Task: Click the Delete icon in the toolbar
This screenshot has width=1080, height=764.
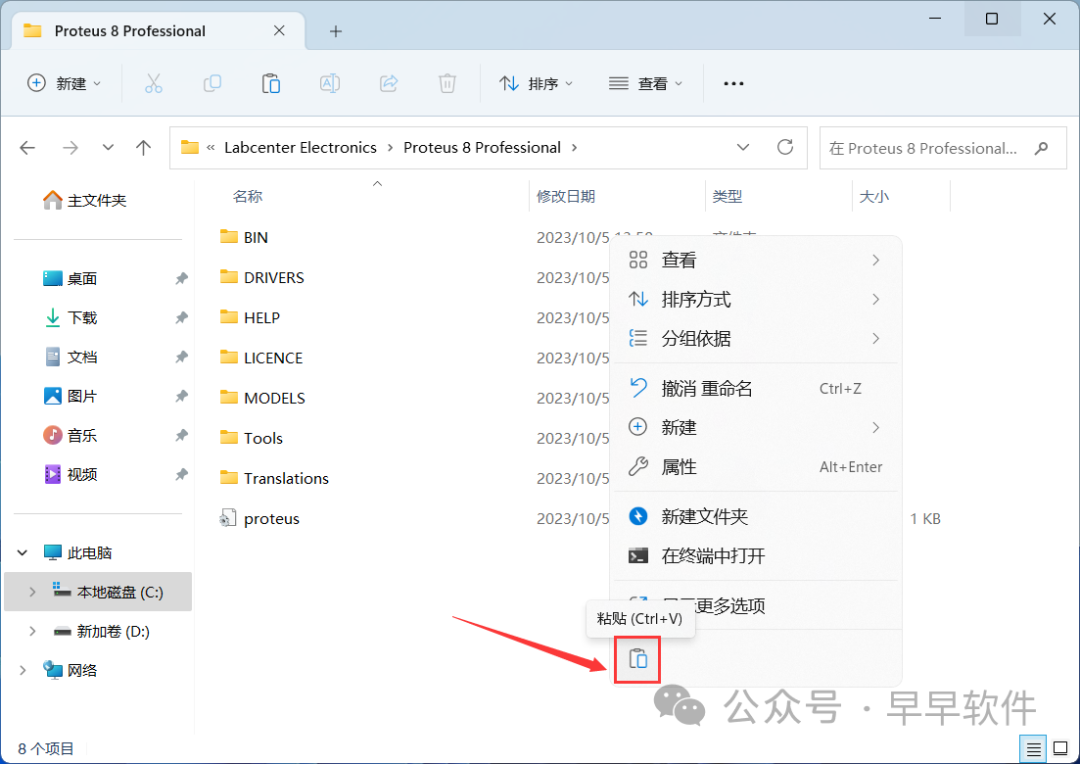Action: pyautogui.click(x=447, y=83)
